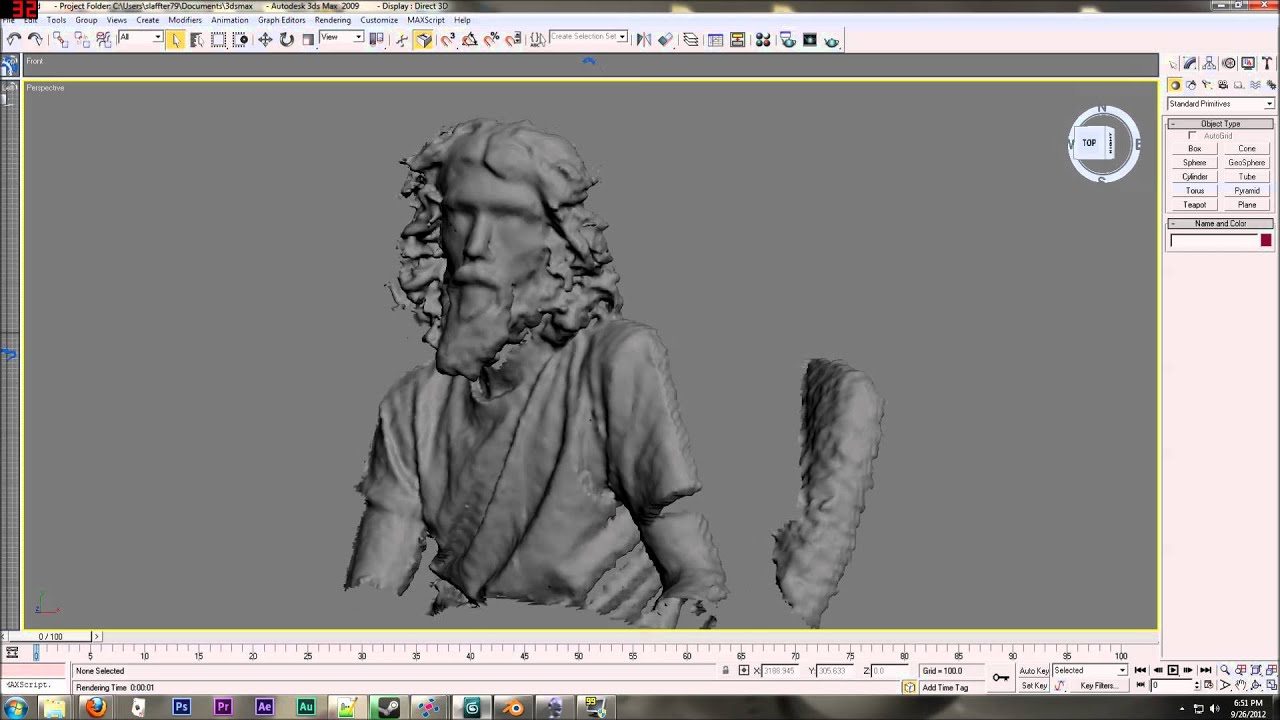Click the Mirror tool icon
Viewport: 1280px width, 720px height.
coord(643,40)
